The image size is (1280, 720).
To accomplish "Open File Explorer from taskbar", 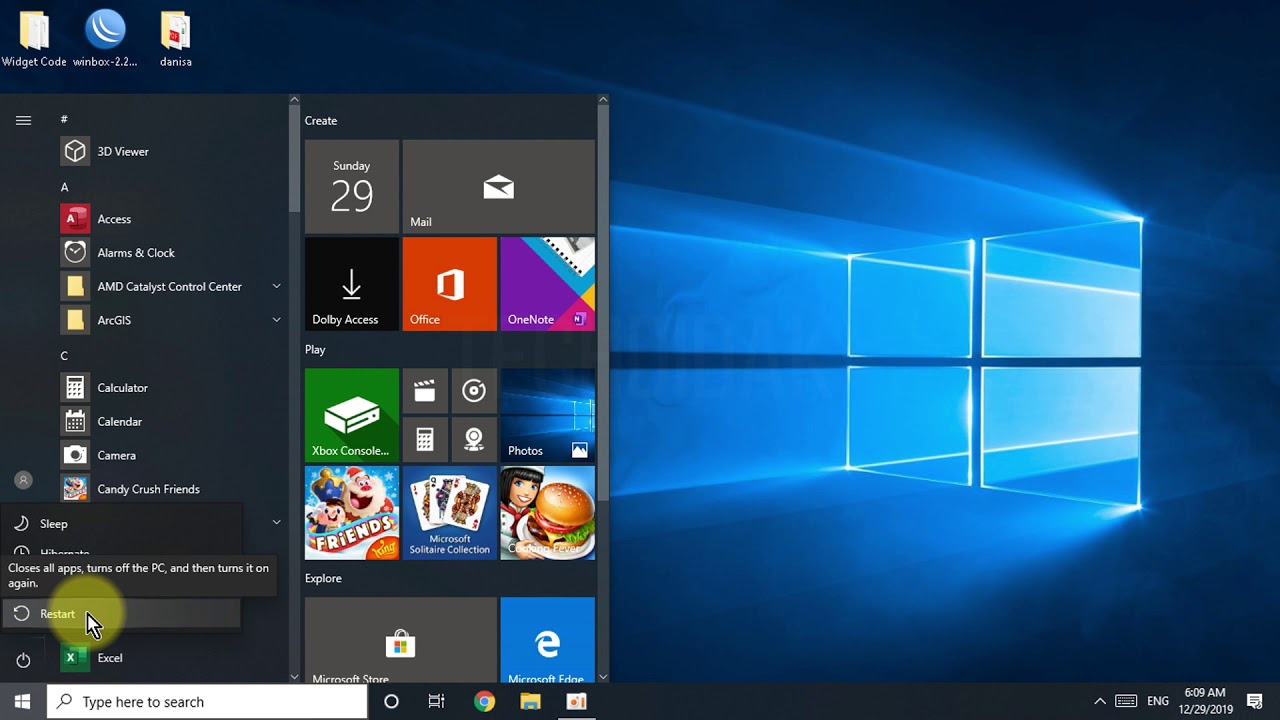I will pyautogui.click(x=530, y=702).
